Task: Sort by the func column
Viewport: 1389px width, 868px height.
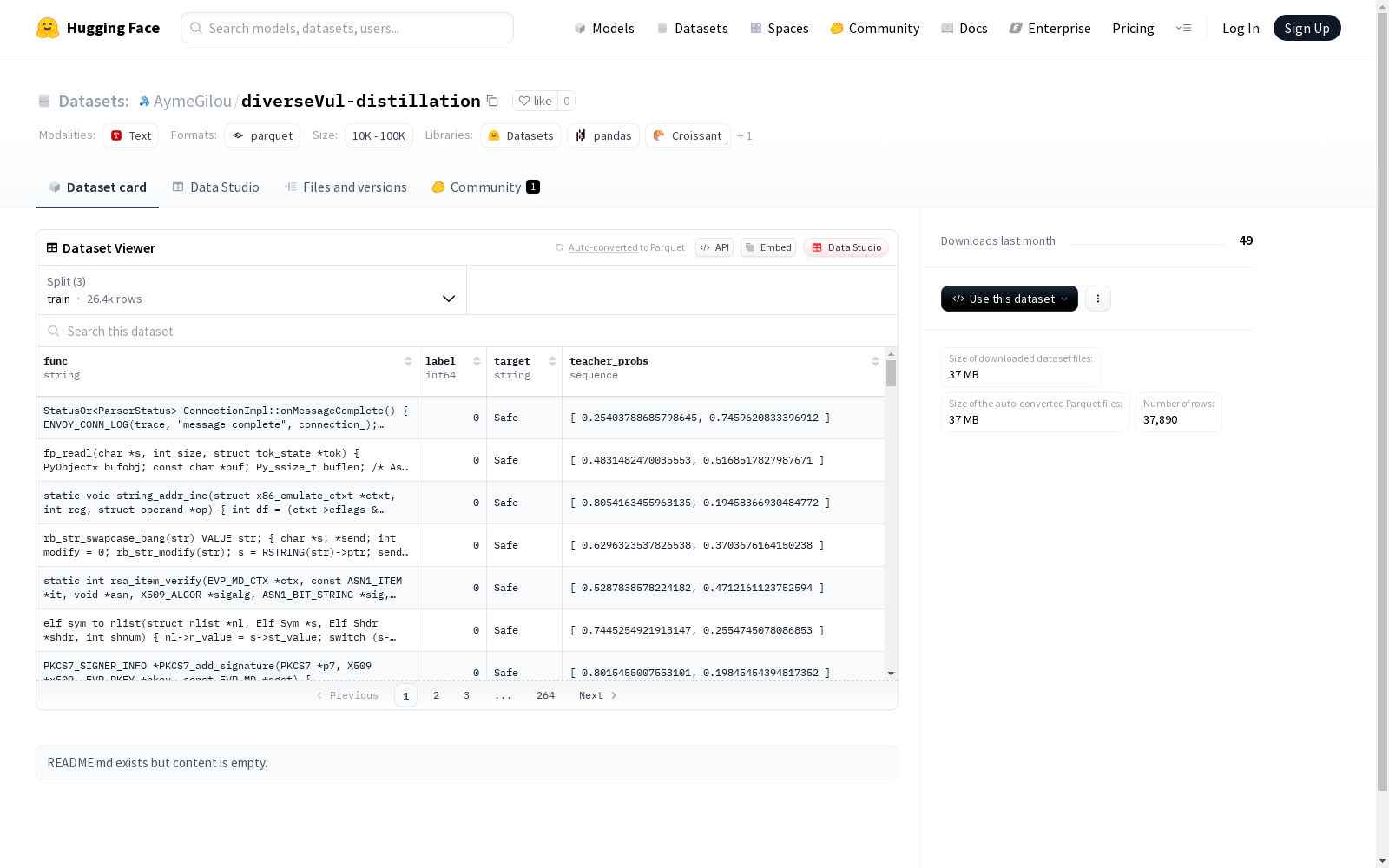Action: 408,361
